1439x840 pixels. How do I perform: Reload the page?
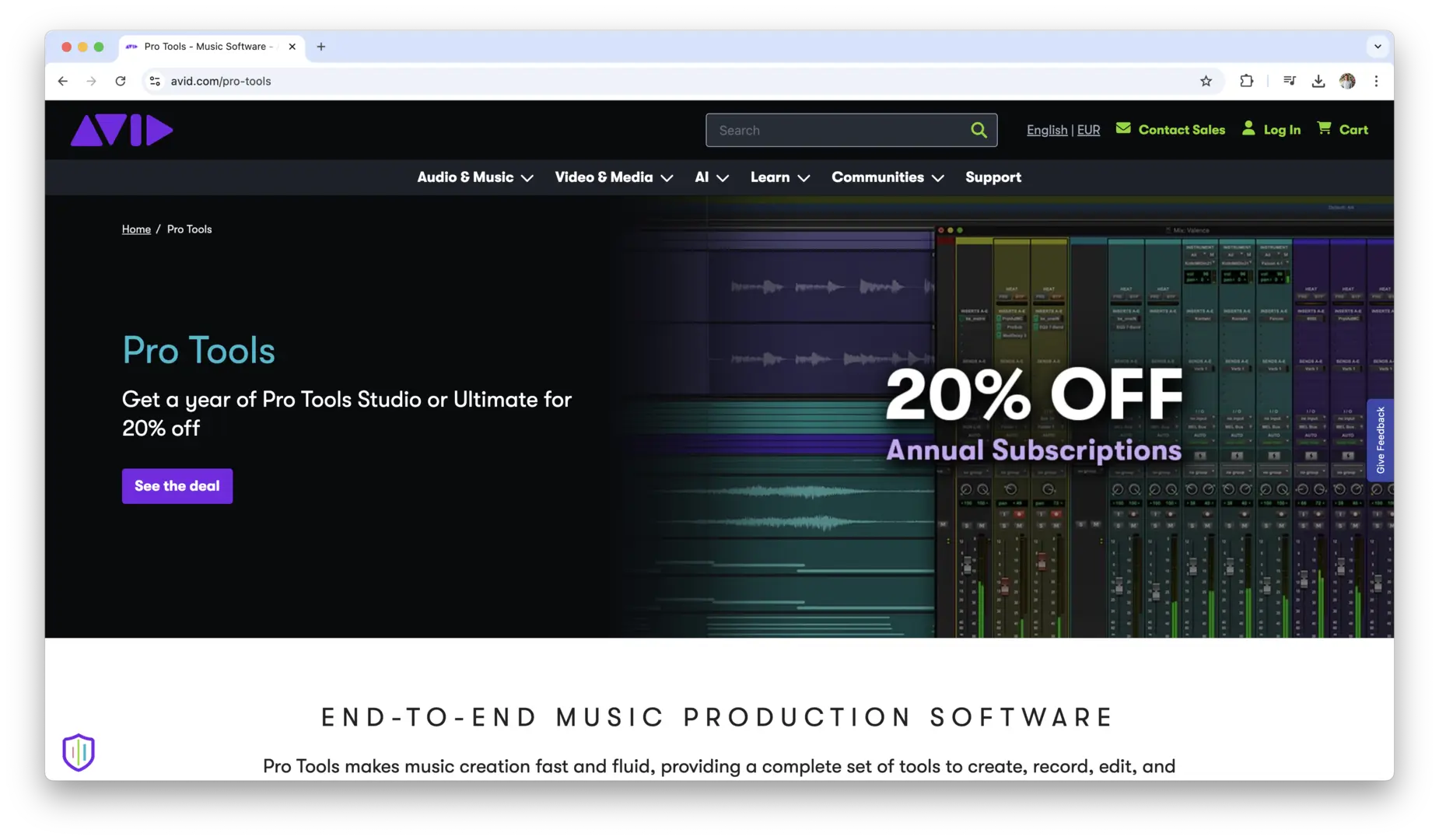coord(121,81)
